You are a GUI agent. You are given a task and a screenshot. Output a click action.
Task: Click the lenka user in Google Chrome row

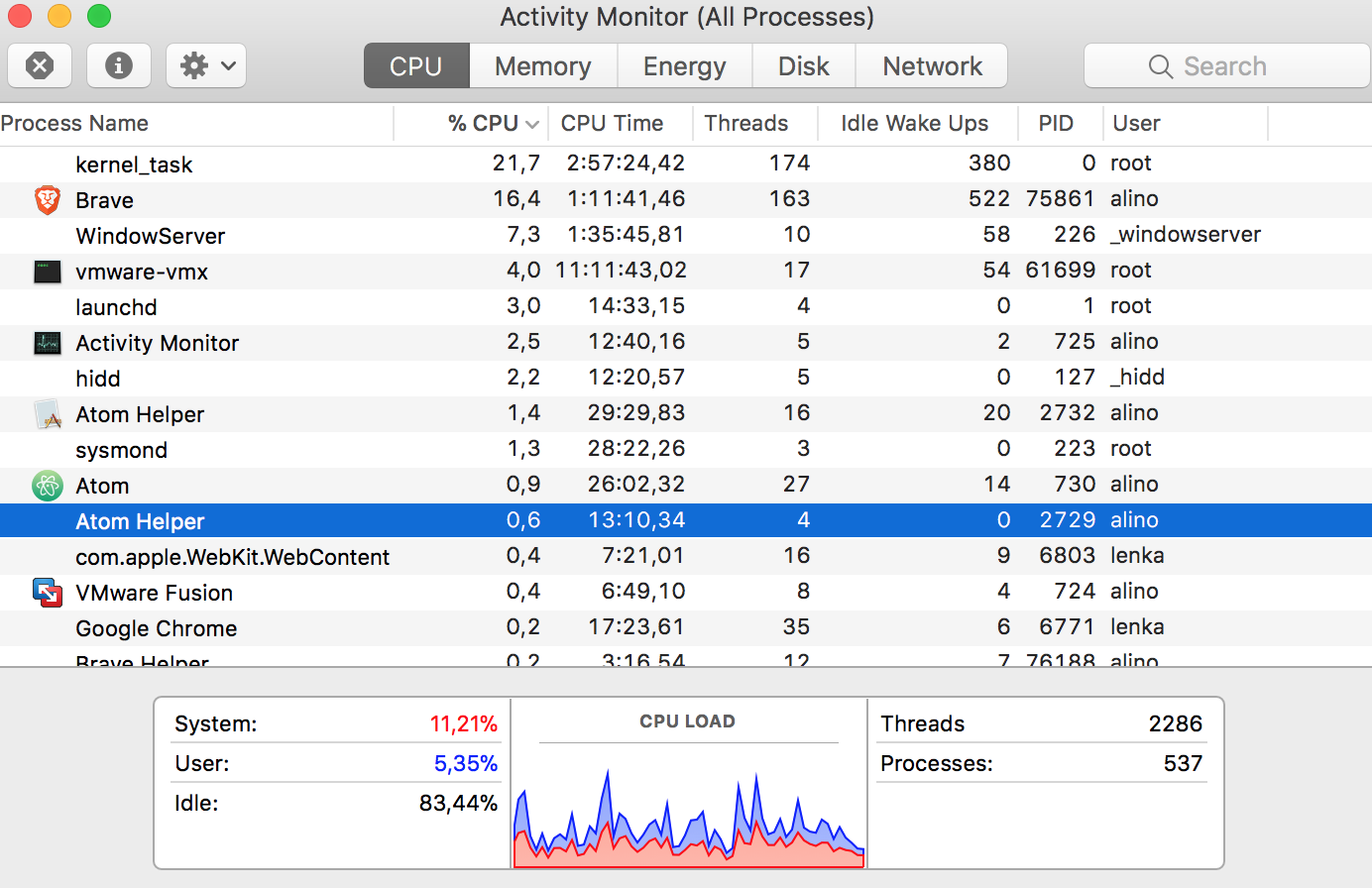click(x=1137, y=627)
